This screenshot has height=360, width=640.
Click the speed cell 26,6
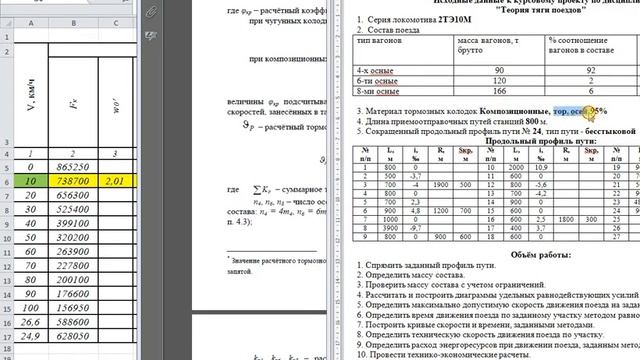coord(31,322)
